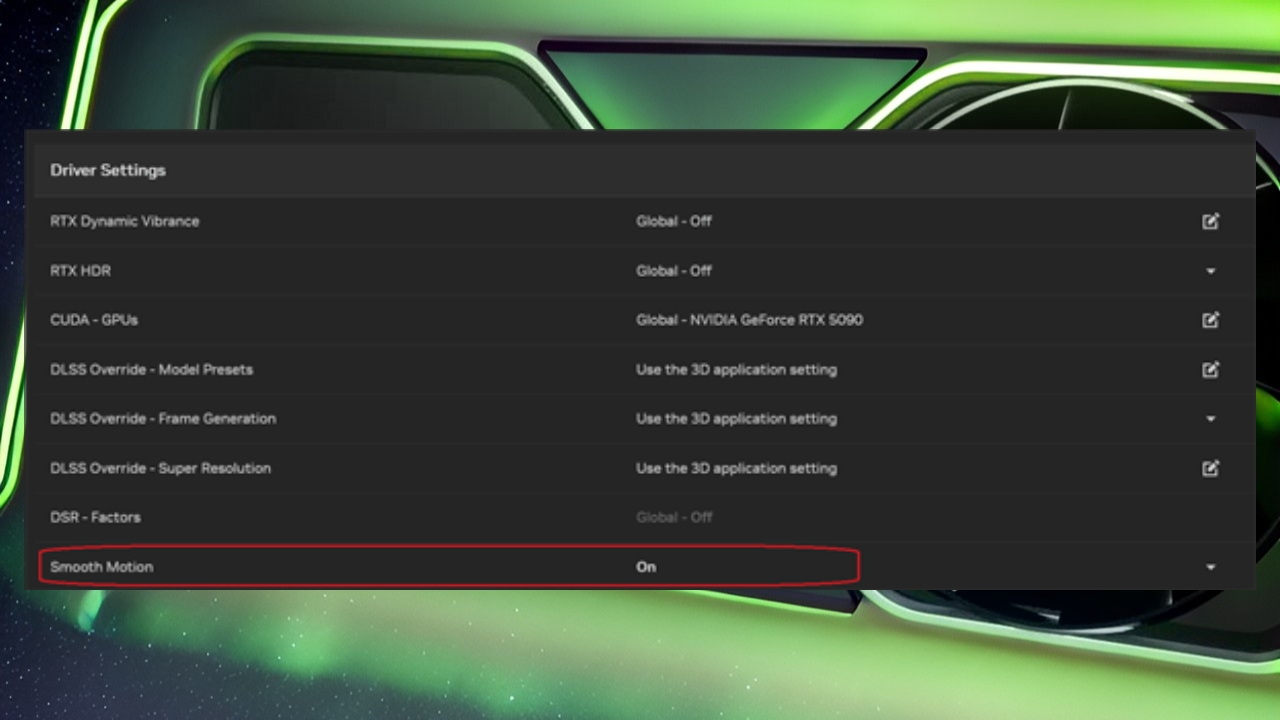
Task: Click the Driver Settings heading
Action: (108, 170)
